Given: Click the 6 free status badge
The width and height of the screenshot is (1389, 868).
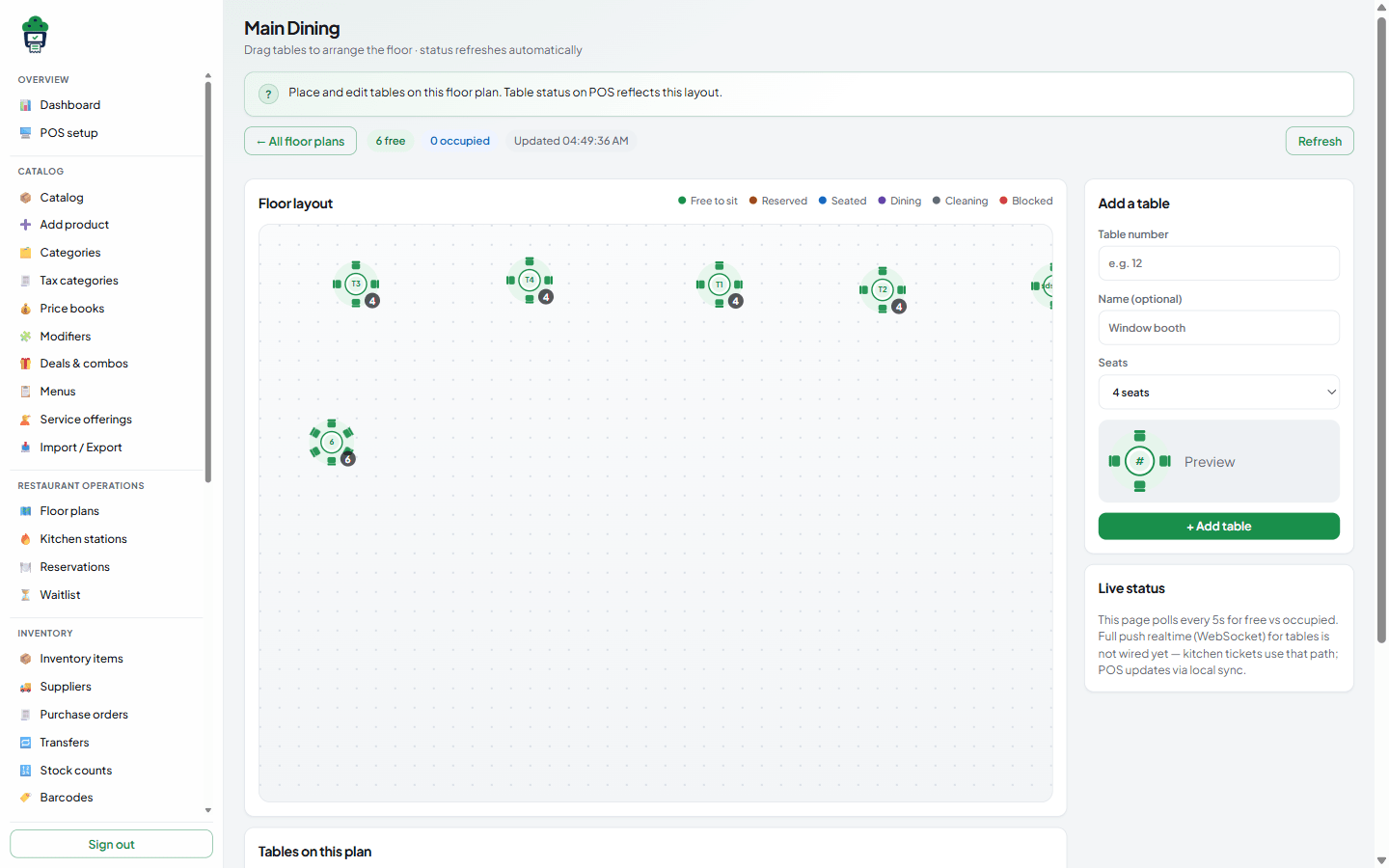Looking at the screenshot, I should 391,141.
